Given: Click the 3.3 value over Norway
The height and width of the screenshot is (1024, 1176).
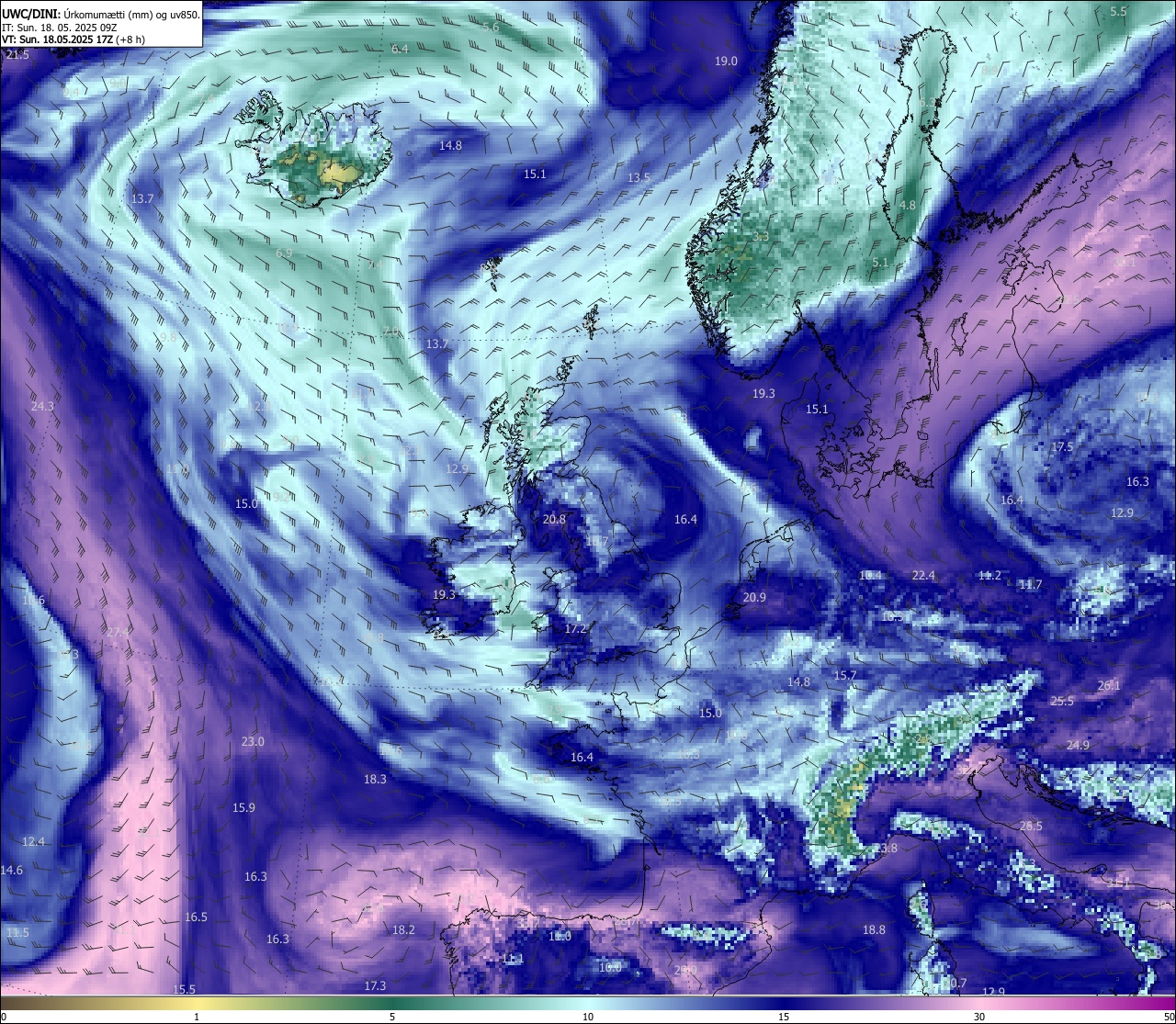Looking at the screenshot, I should [761, 236].
